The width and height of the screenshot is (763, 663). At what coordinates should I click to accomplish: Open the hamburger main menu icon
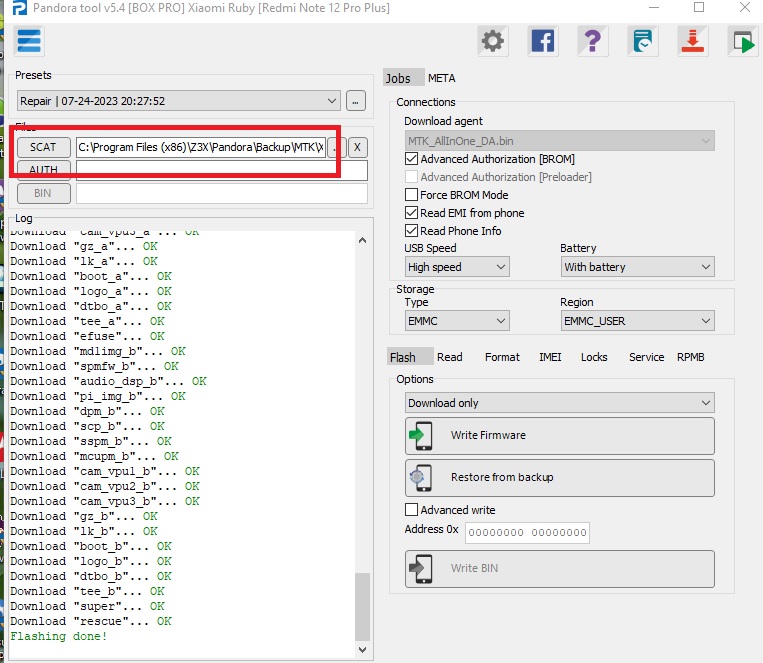click(x=29, y=41)
